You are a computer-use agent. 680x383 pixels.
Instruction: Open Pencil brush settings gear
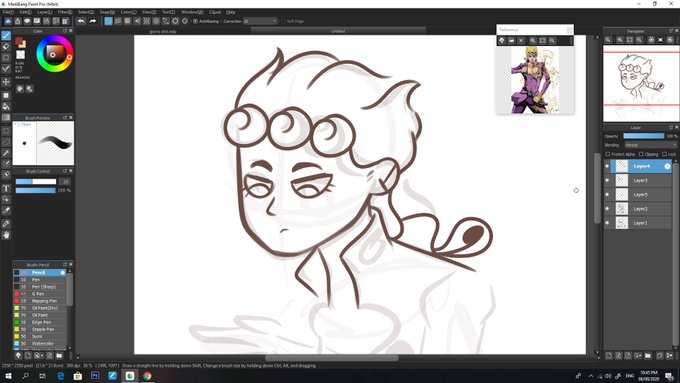63,273
